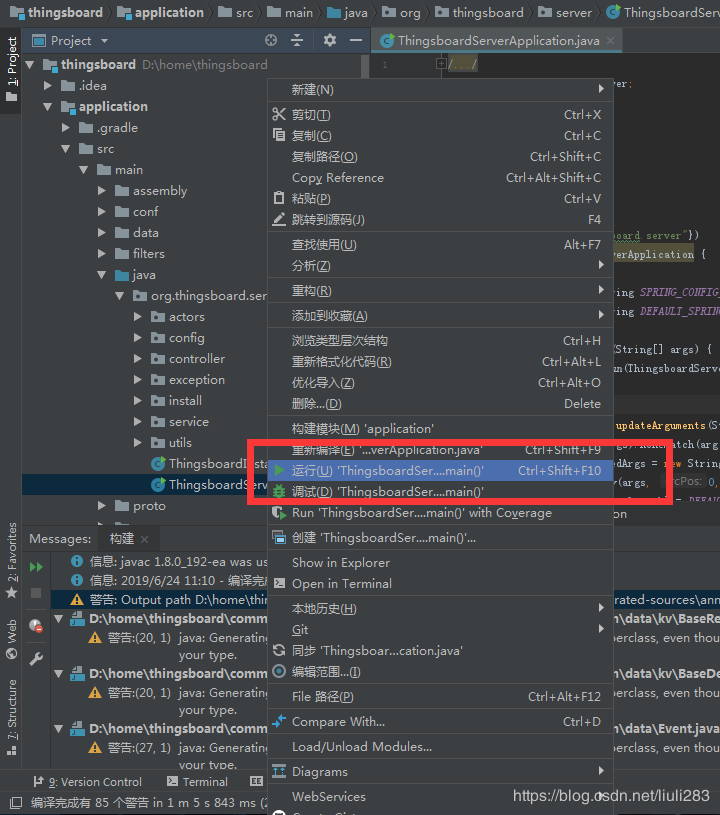Expand the proto folder

pos(102,506)
